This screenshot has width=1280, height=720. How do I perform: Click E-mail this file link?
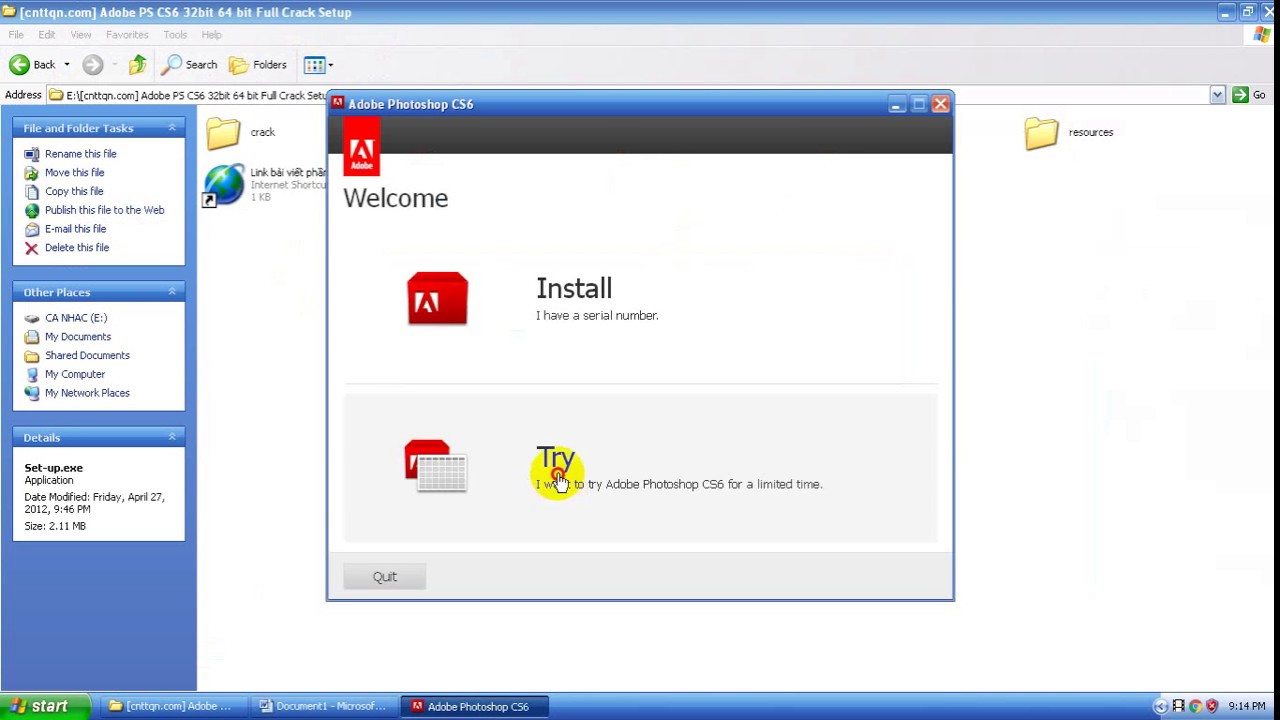[x=75, y=229]
